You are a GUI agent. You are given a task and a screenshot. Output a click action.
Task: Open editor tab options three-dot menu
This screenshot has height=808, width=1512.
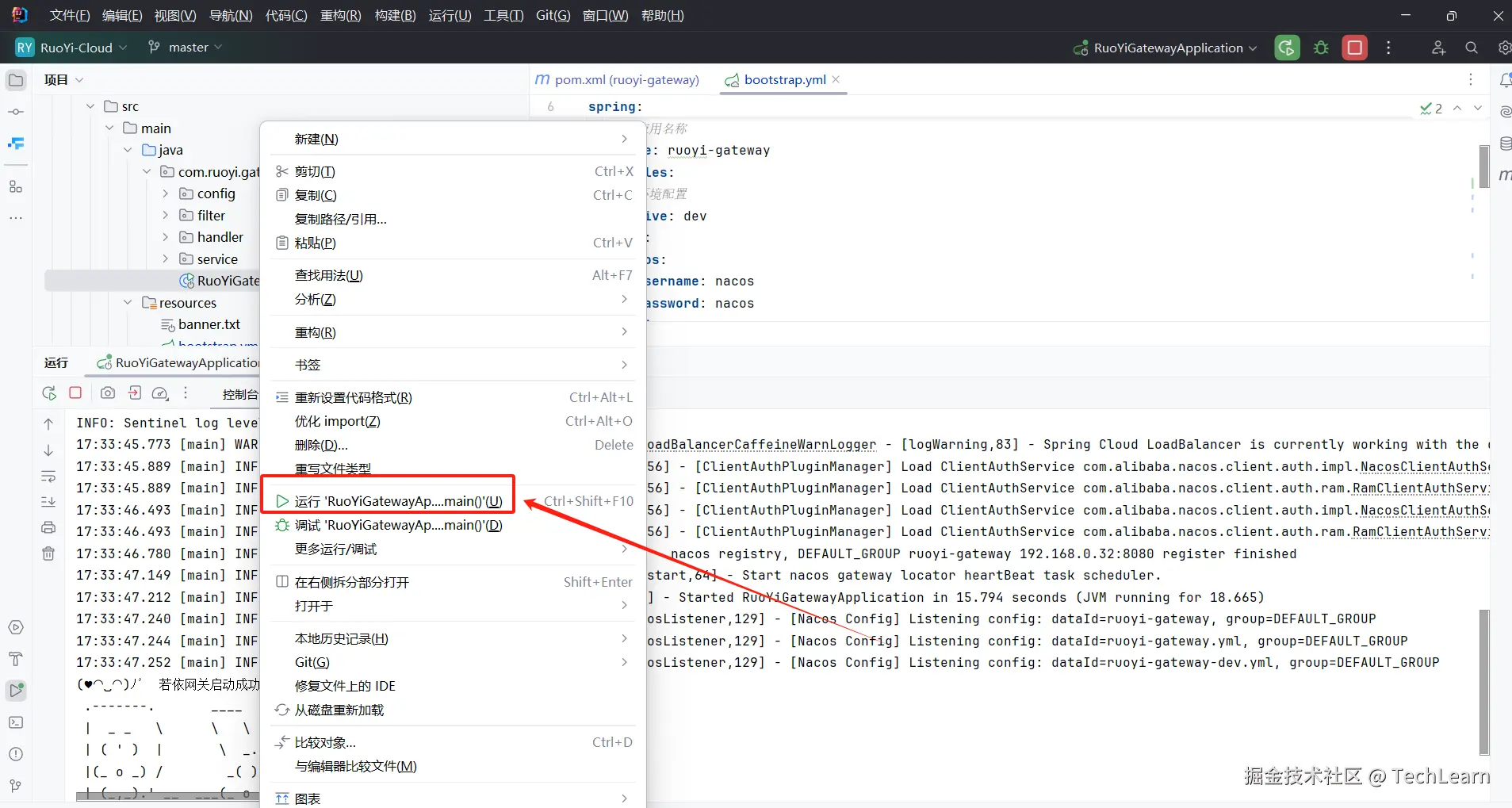point(1471,79)
